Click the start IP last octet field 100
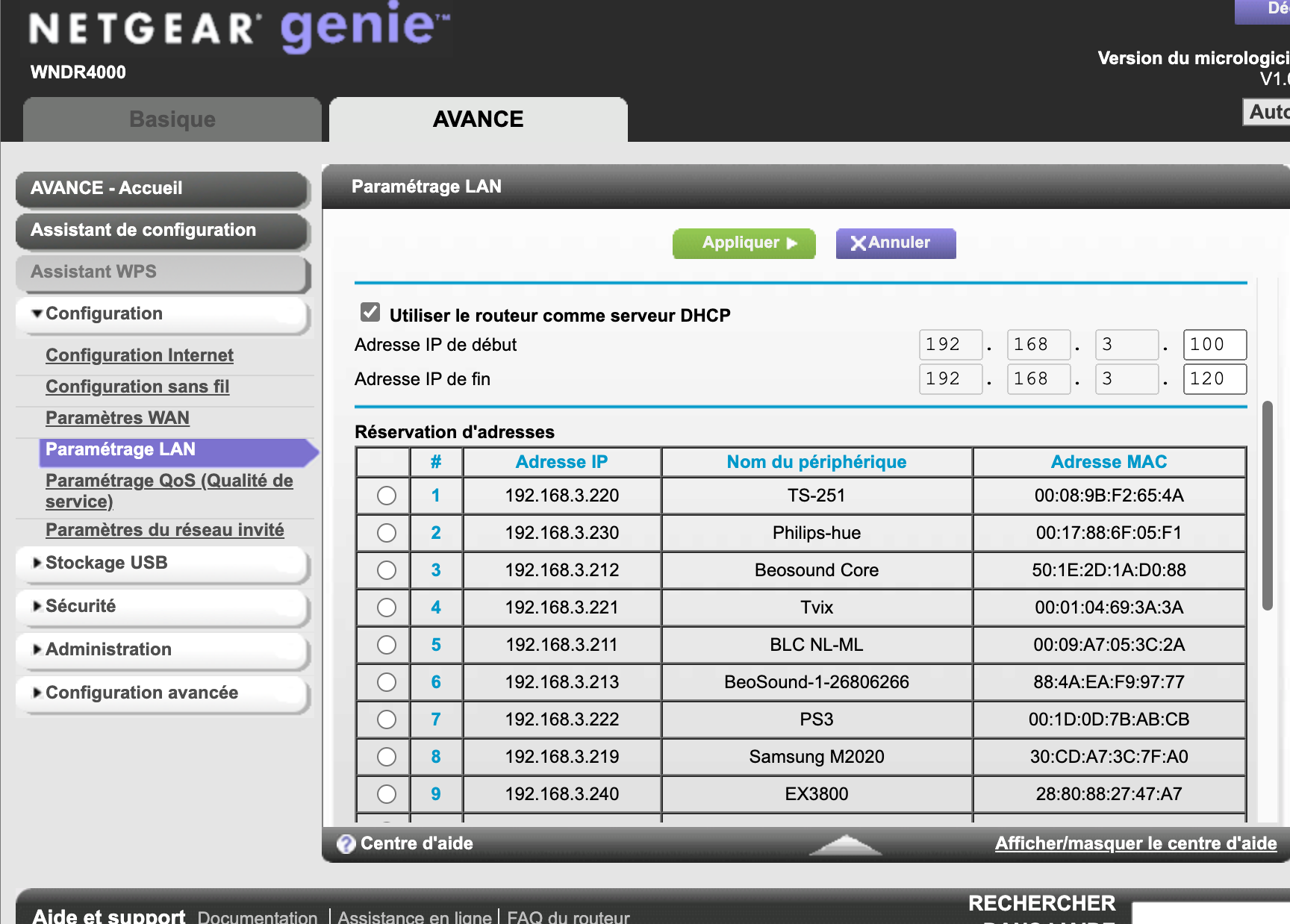The height and width of the screenshot is (924, 1290). pyautogui.click(x=1215, y=345)
